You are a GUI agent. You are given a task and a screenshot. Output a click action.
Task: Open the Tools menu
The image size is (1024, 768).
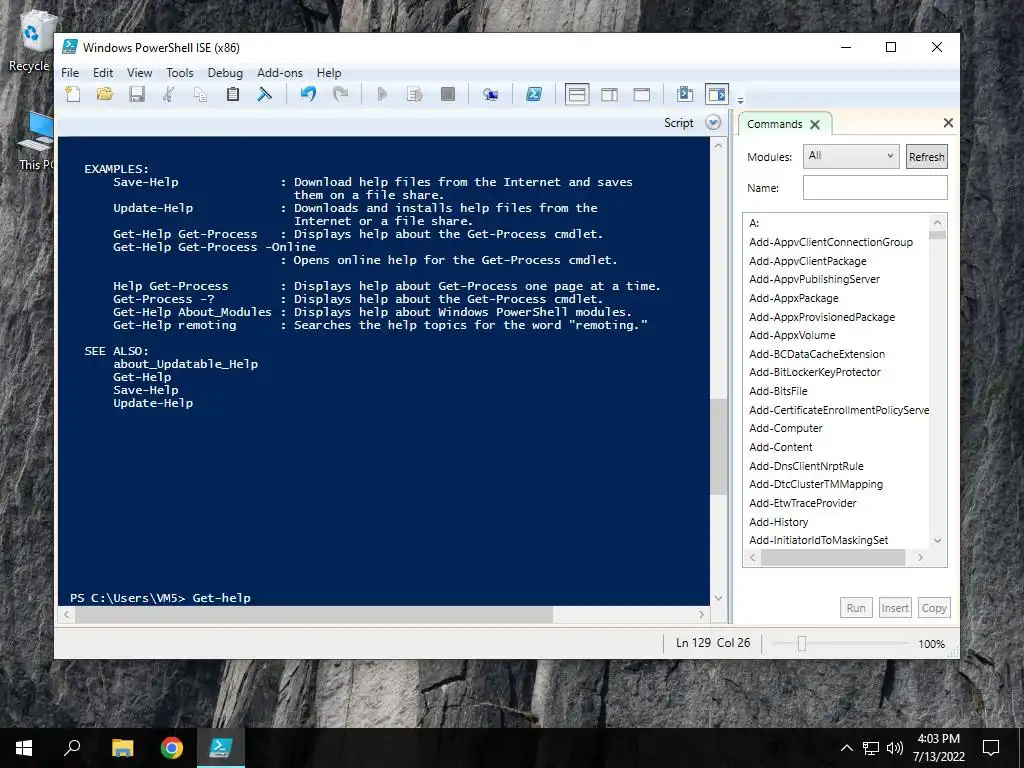[x=180, y=73]
